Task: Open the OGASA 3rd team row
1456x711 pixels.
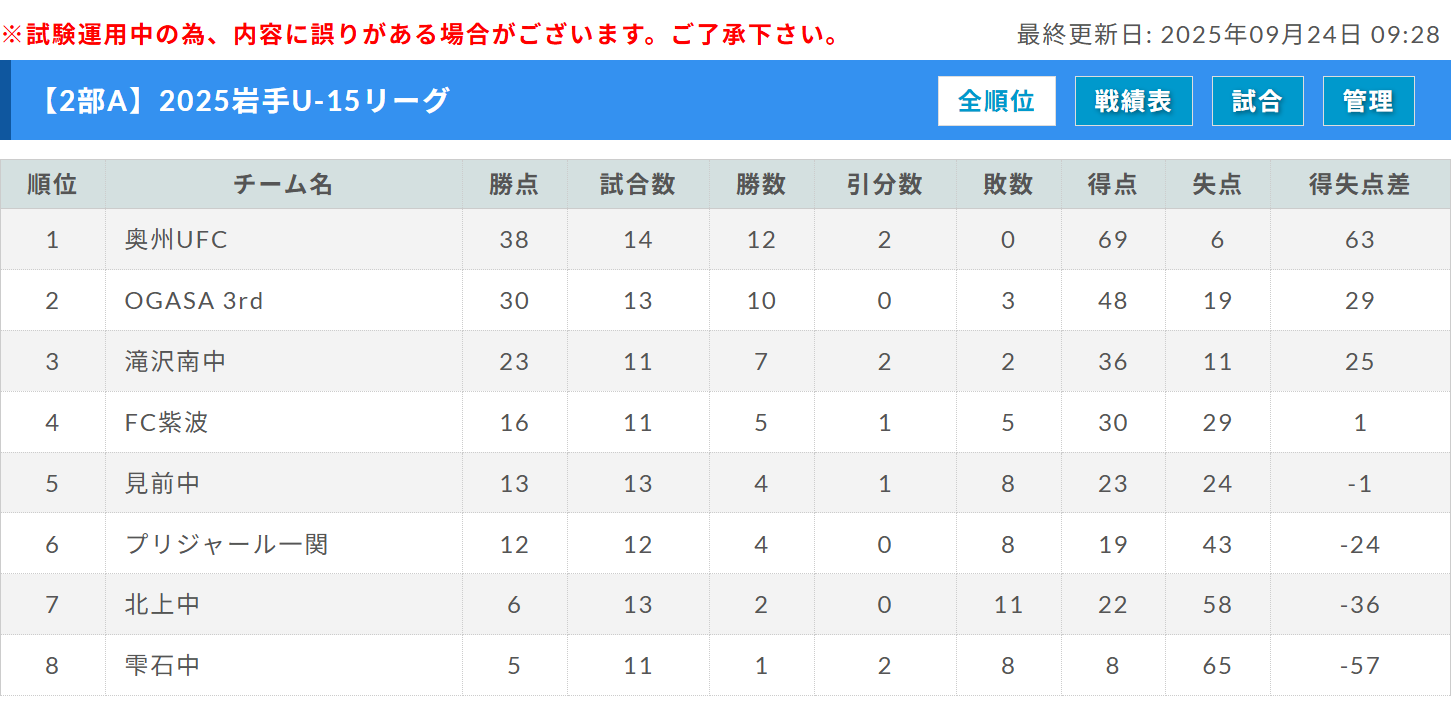Action: click(194, 301)
